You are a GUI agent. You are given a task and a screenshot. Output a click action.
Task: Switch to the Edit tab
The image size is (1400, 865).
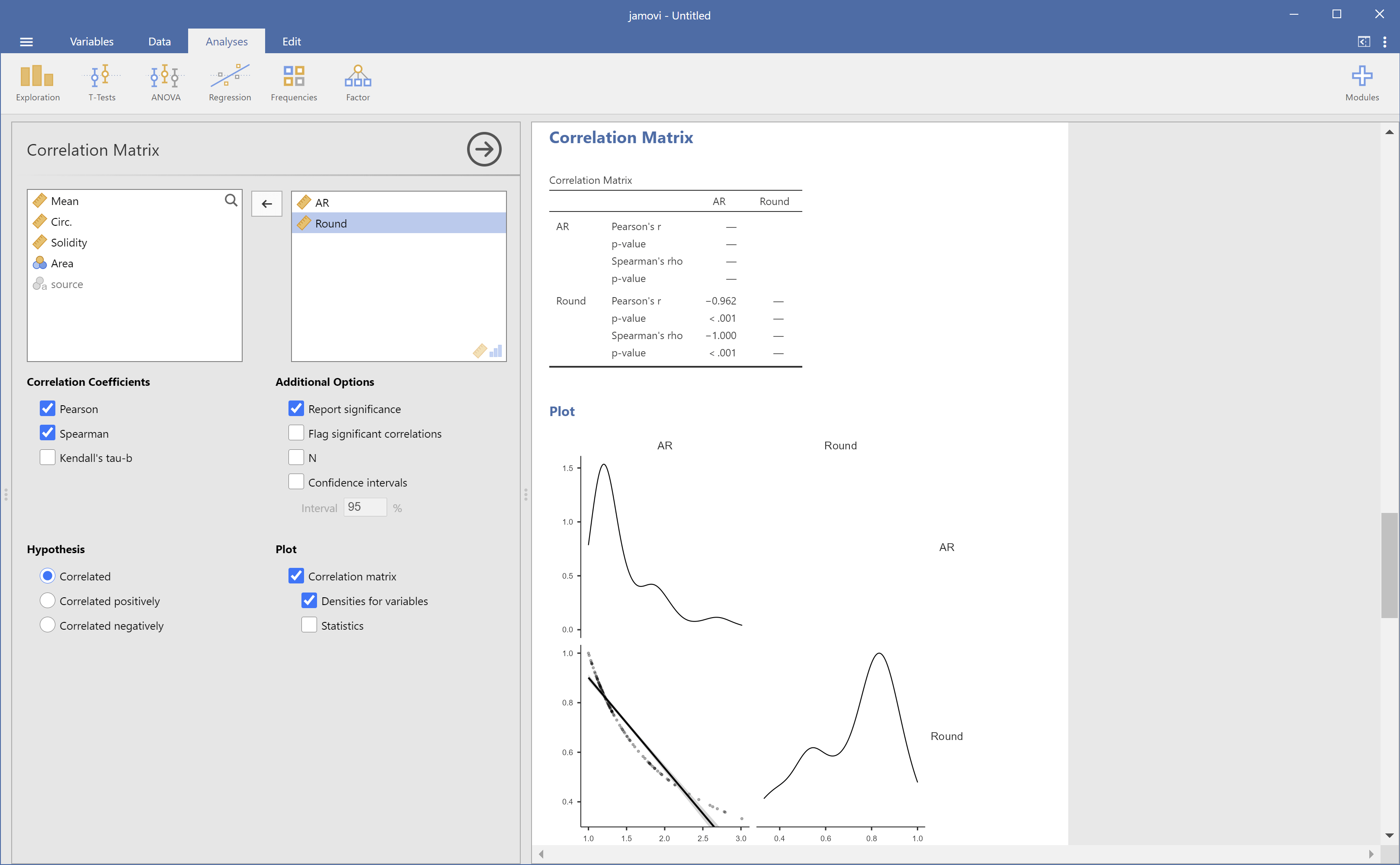click(x=292, y=42)
